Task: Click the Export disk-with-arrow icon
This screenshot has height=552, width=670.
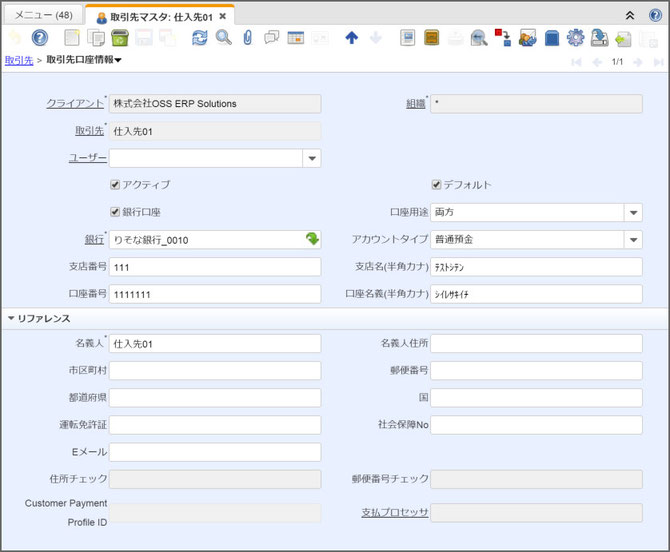Action: click(599, 38)
